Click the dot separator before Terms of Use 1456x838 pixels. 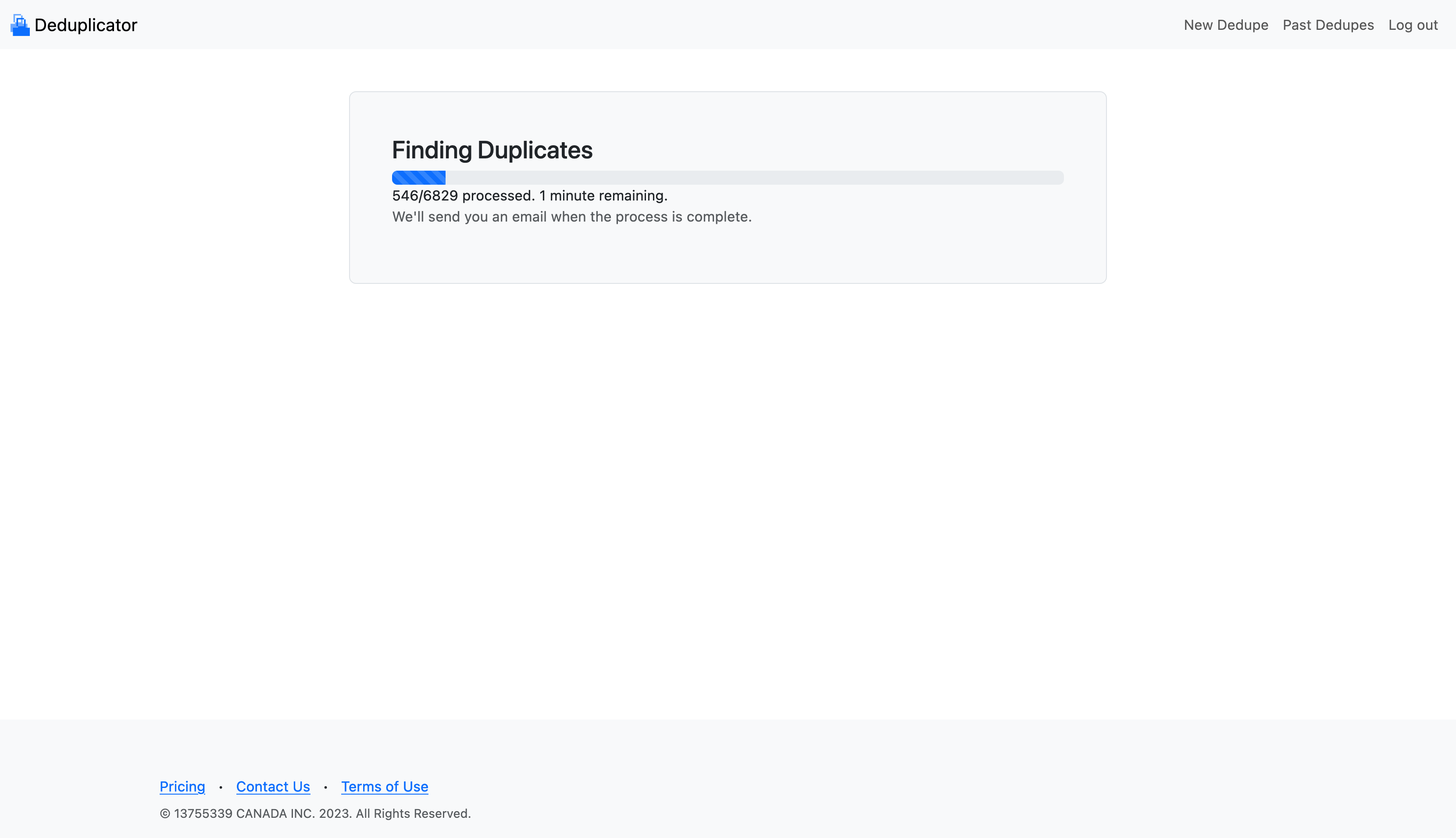click(x=325, y=787)
